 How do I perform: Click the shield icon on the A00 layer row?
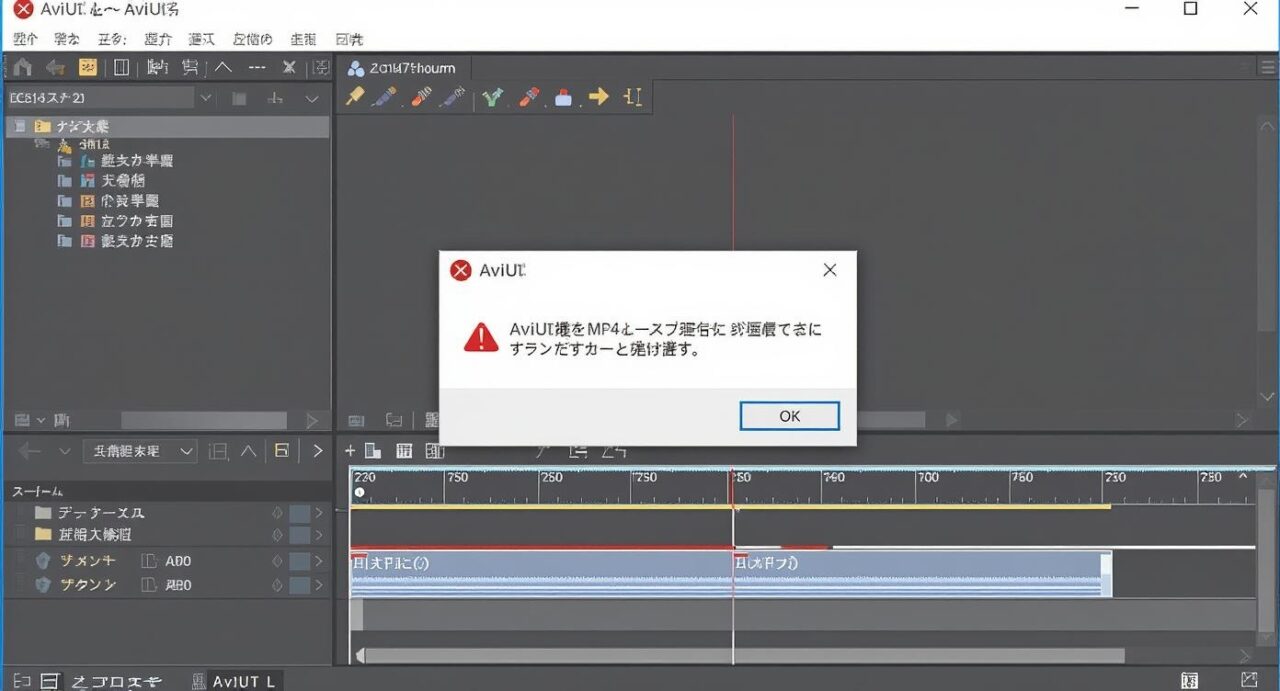tap(42, 561)
